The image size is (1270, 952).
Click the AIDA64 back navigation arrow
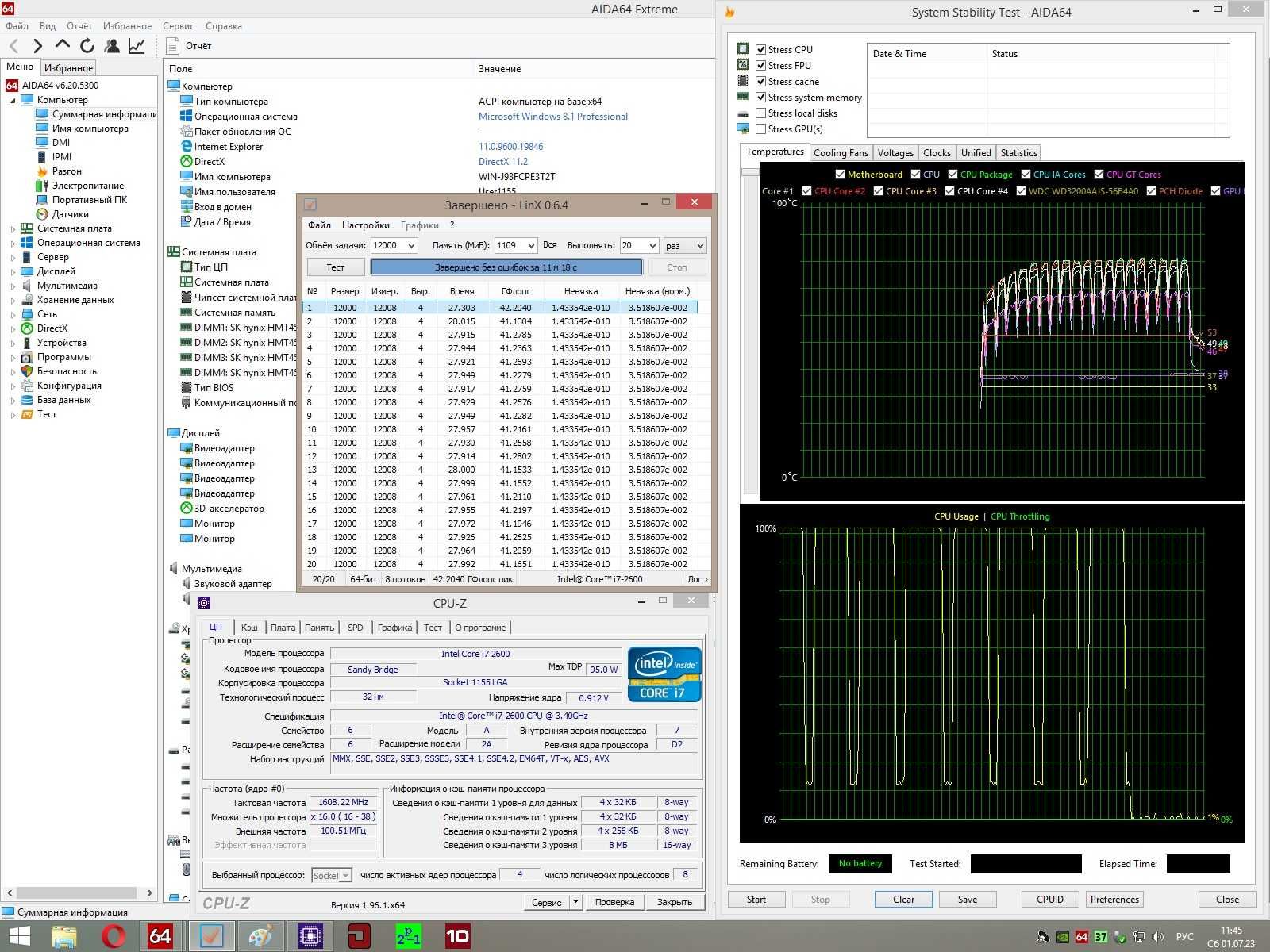coord(13,46)
